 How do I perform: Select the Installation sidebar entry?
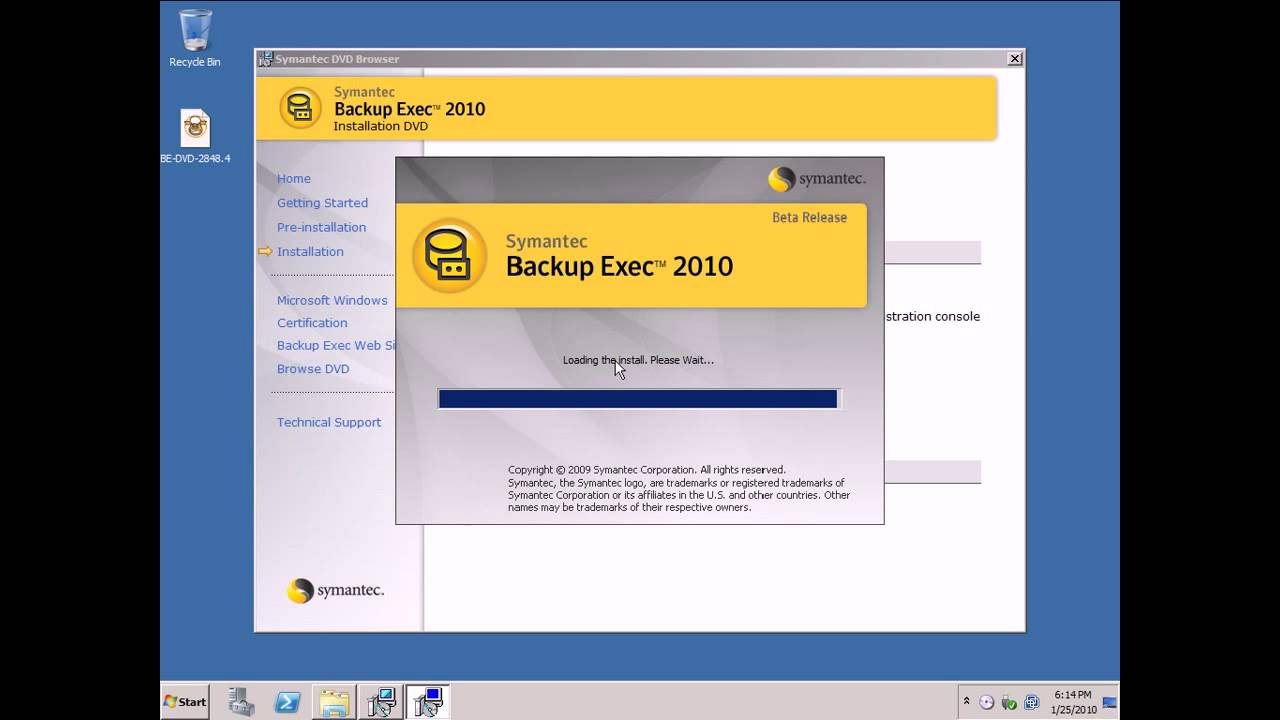310,251
